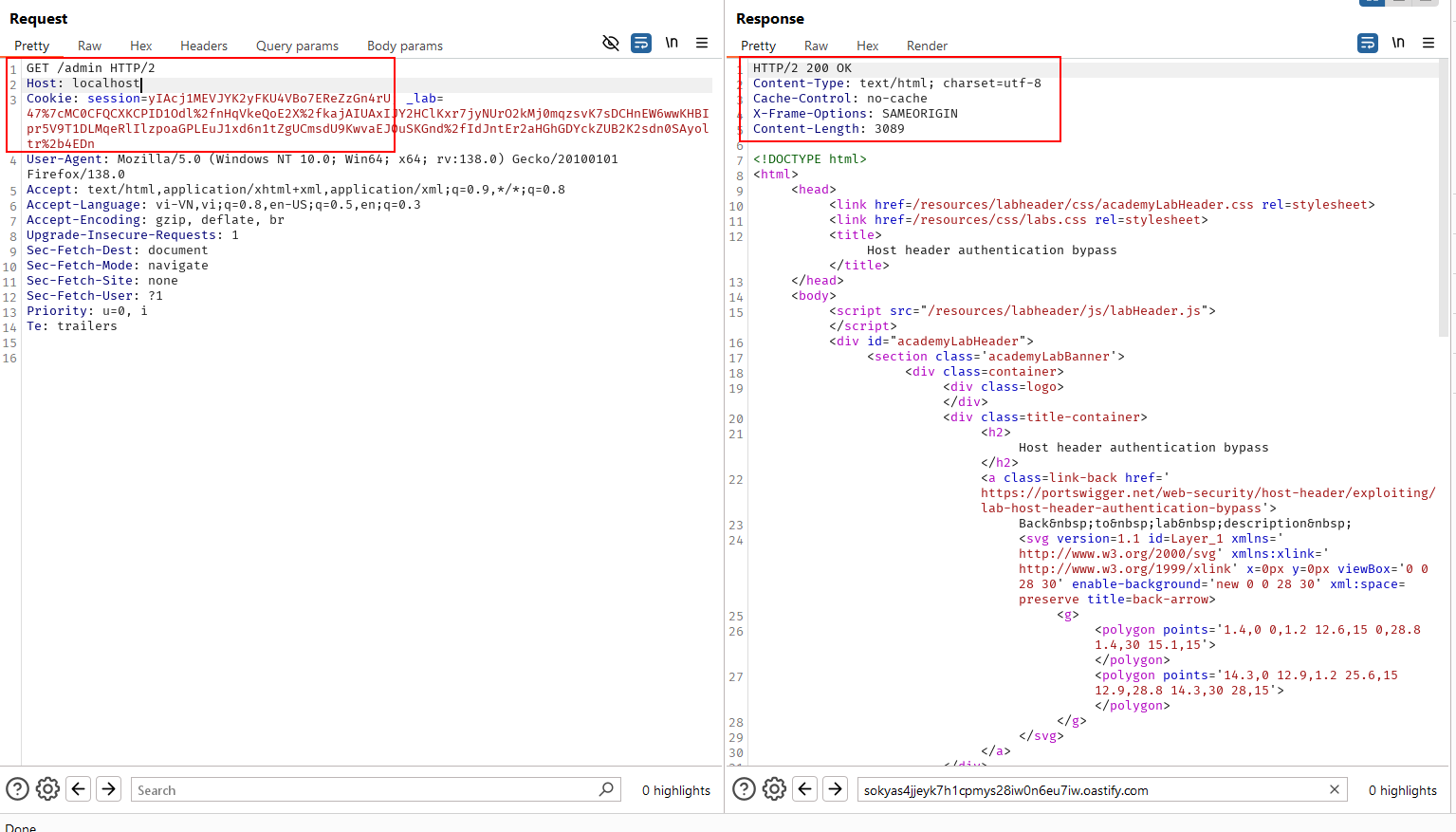
Task: Click magnifier icon in Request search box
Action: tap(606, 789)
